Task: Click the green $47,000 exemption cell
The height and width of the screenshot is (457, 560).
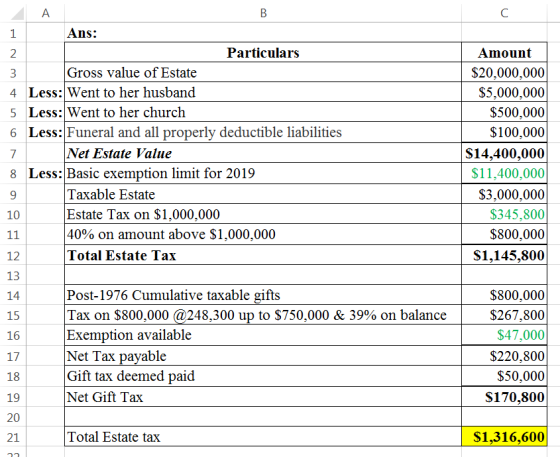Action: tap(504, 335)
